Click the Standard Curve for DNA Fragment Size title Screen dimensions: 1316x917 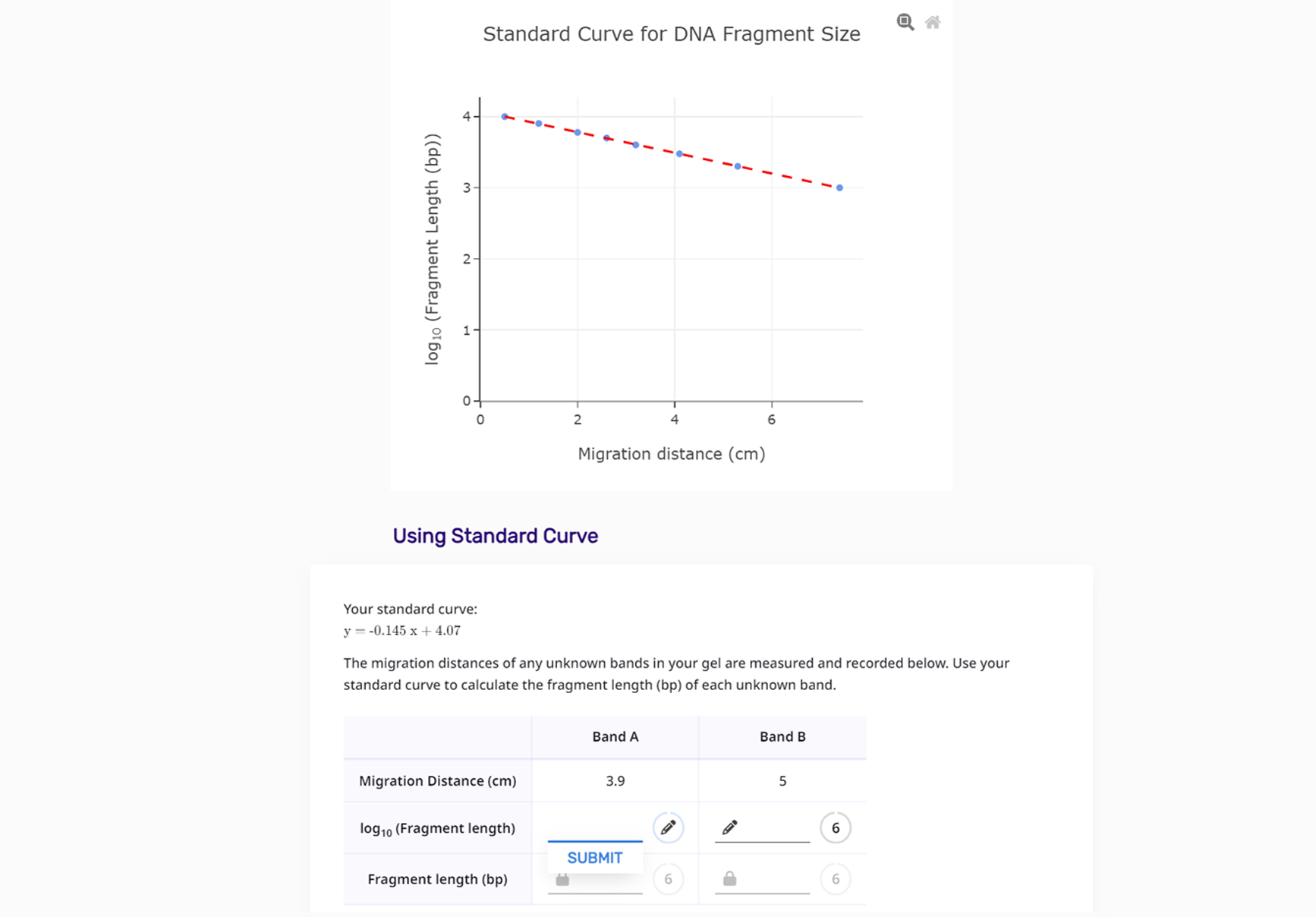pyautogui.click(x=672, y=33)
